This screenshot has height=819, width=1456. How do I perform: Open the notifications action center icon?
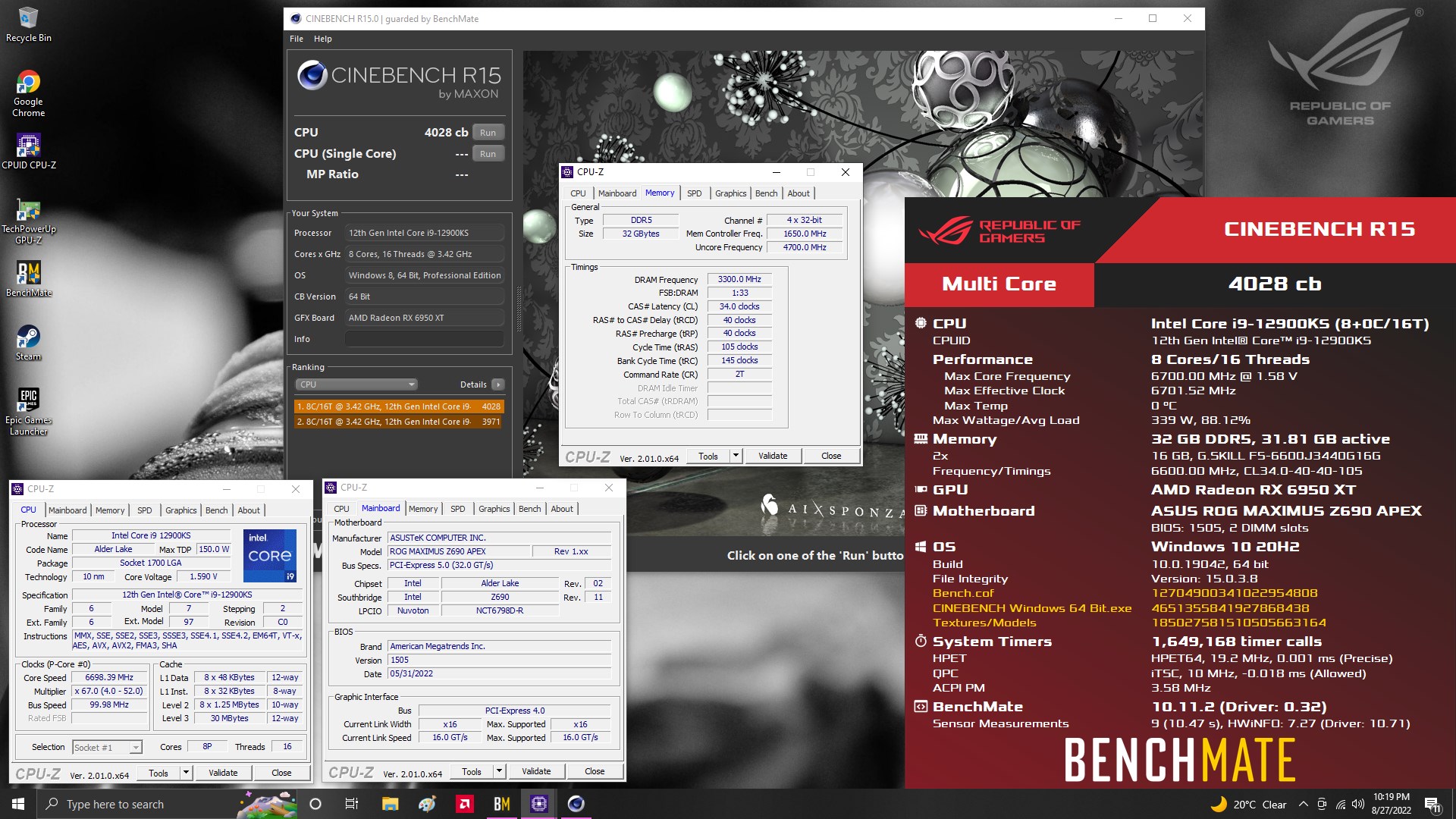[x=1432, y=805]
